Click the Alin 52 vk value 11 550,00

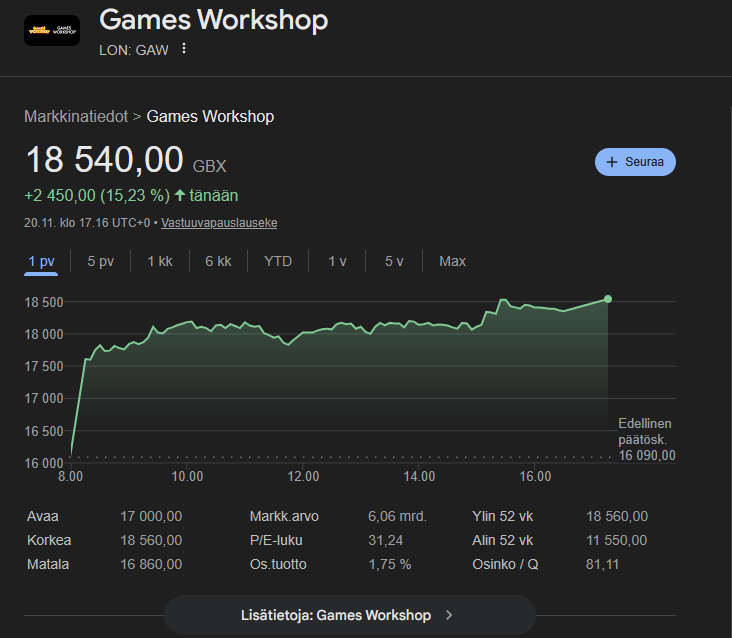pos(617,540)
